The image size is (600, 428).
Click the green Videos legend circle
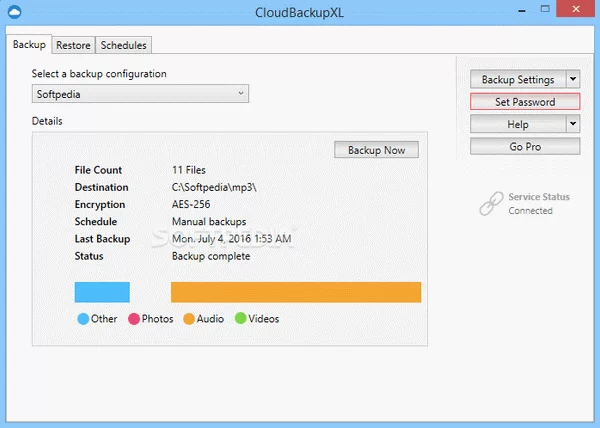coord(240,319)
